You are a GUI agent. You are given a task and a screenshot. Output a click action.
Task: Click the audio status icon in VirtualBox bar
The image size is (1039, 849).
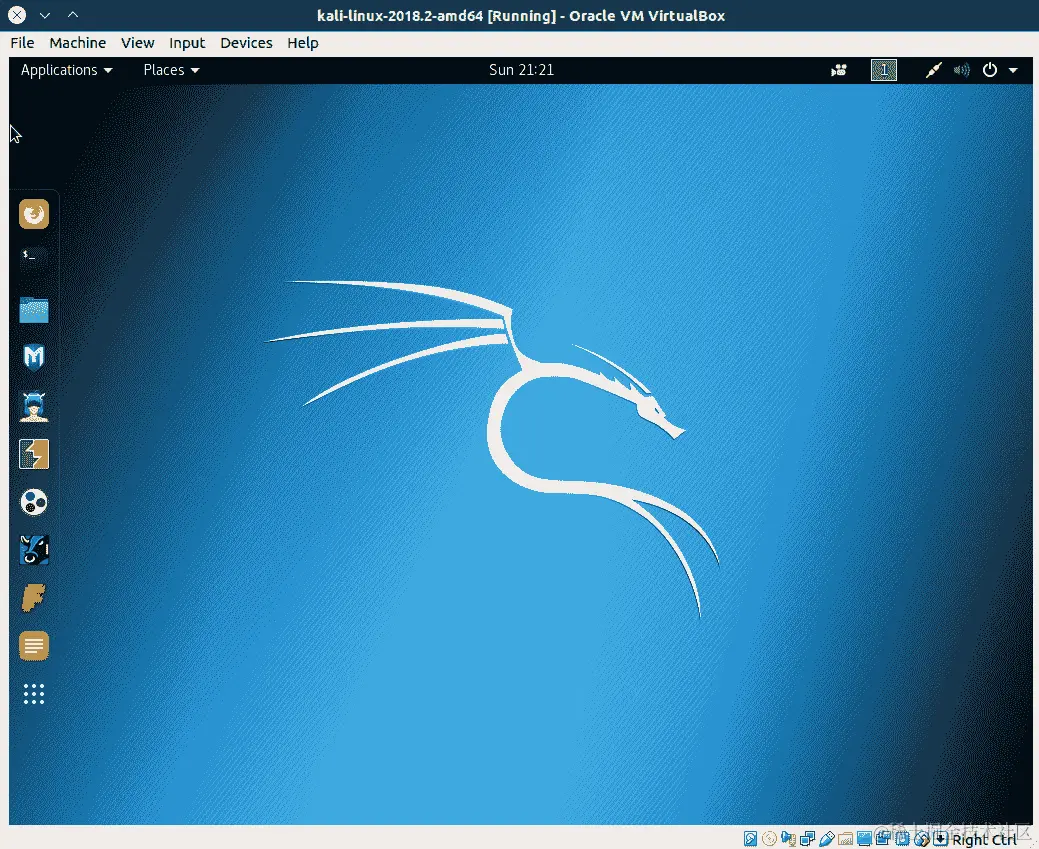point(789,839)
